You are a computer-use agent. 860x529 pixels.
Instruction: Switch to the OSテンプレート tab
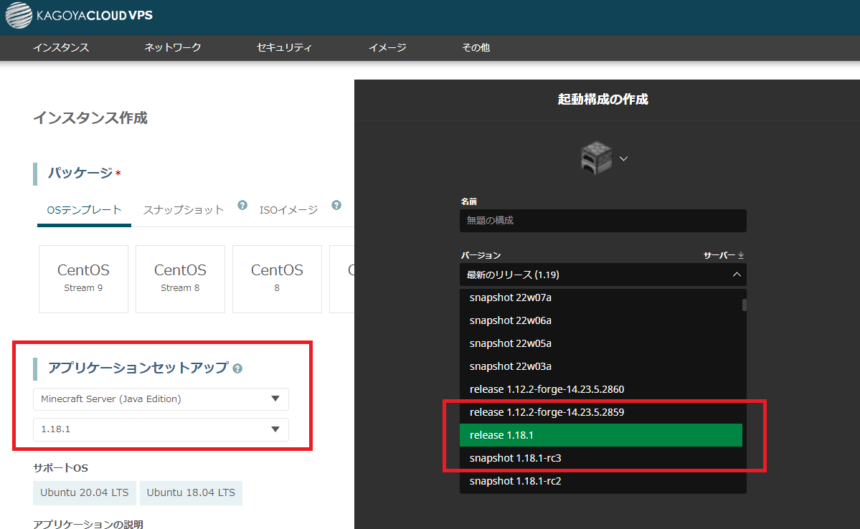pyautogui.click(x=84, y=210)
